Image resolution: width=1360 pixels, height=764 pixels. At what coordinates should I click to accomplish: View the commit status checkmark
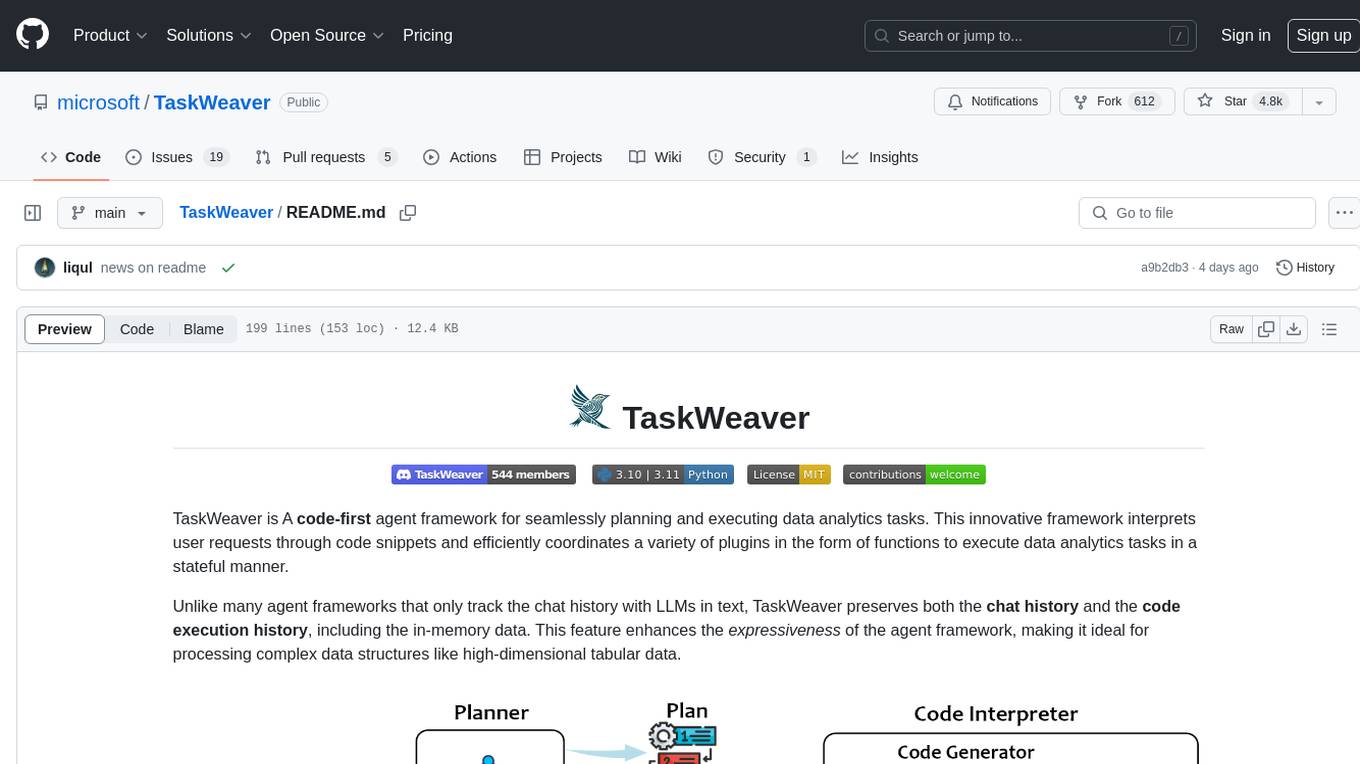click(228, 268)
